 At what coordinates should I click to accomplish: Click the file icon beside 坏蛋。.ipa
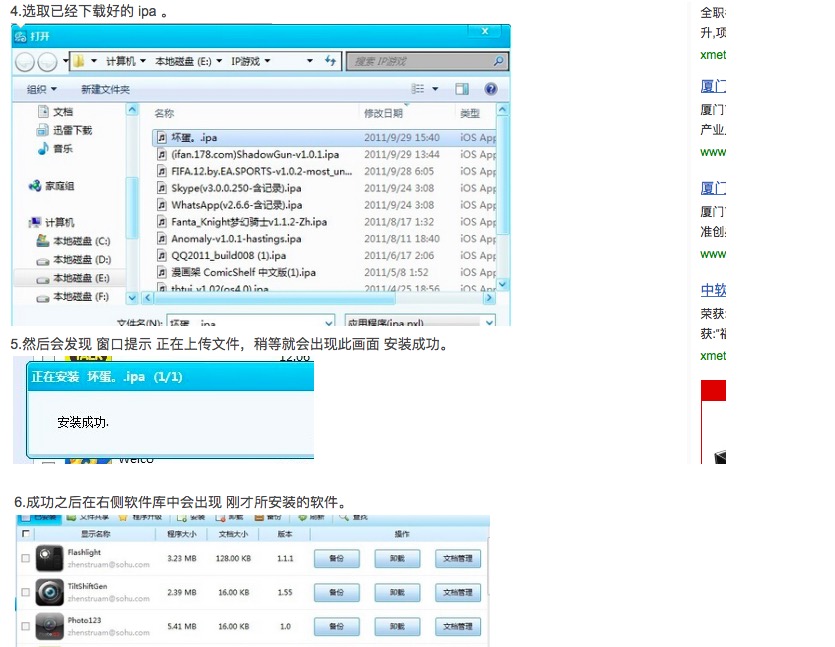tap(162, 137)
